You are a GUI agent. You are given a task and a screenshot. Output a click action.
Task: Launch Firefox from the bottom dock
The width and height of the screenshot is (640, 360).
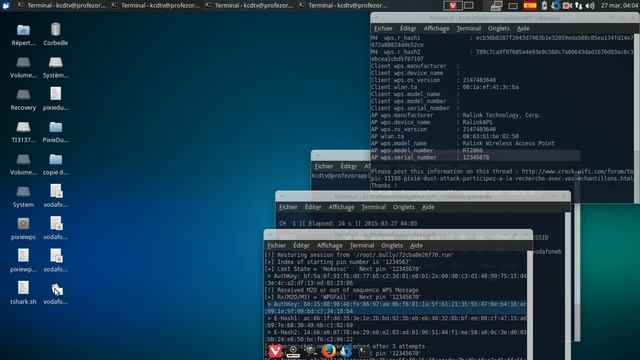click(328, 351)
